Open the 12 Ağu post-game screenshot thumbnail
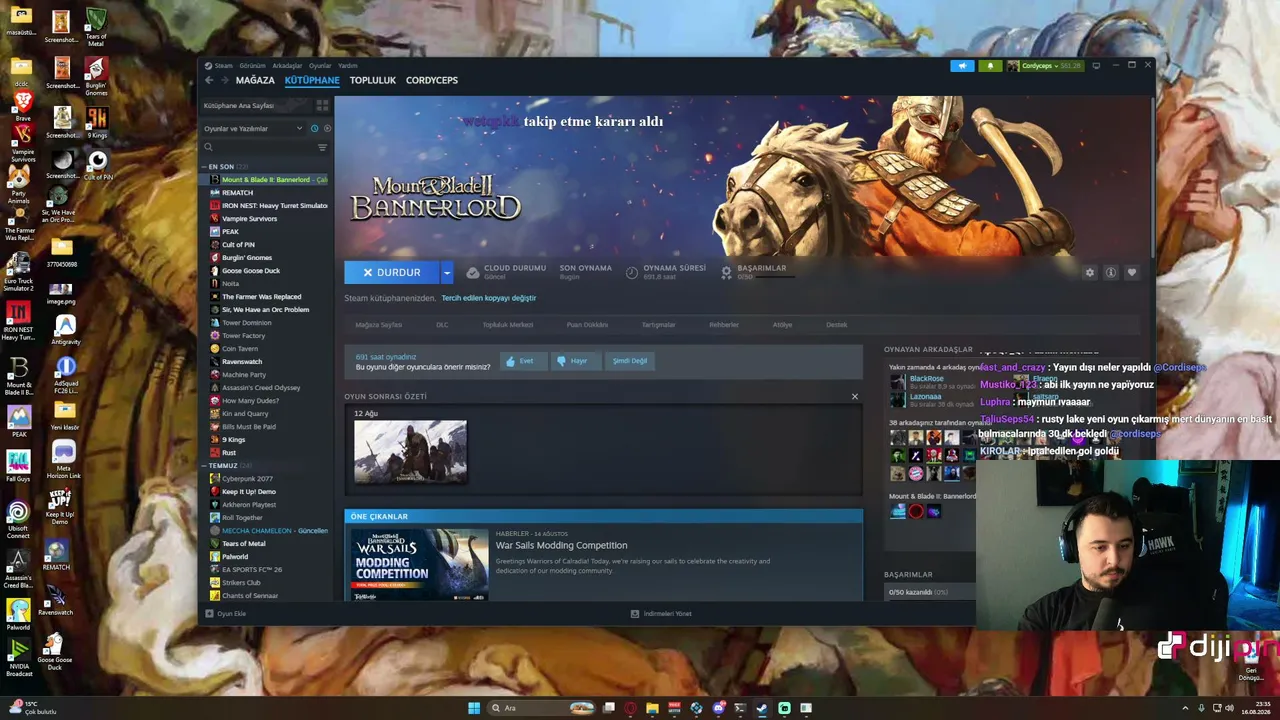The height and width of the screenshot is (720, 1280). pyautogui.click(x=410, y=452)
